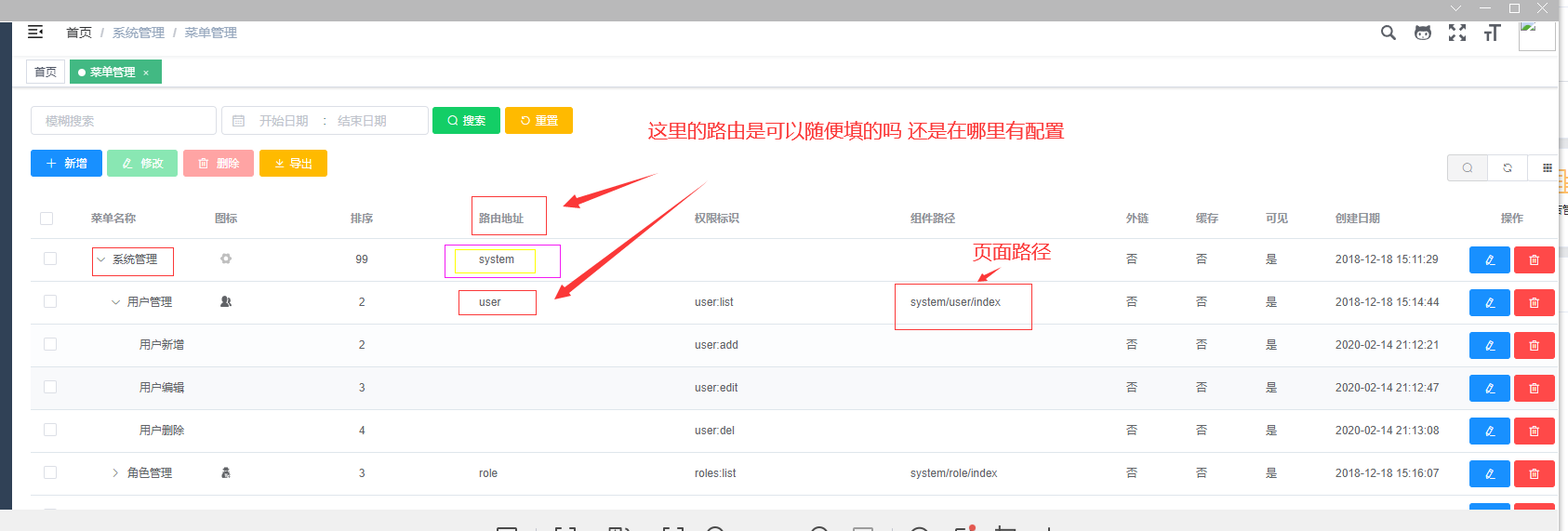Check the checkbox for 系统管理 row

pyautogui.click(x=50, y=259)
